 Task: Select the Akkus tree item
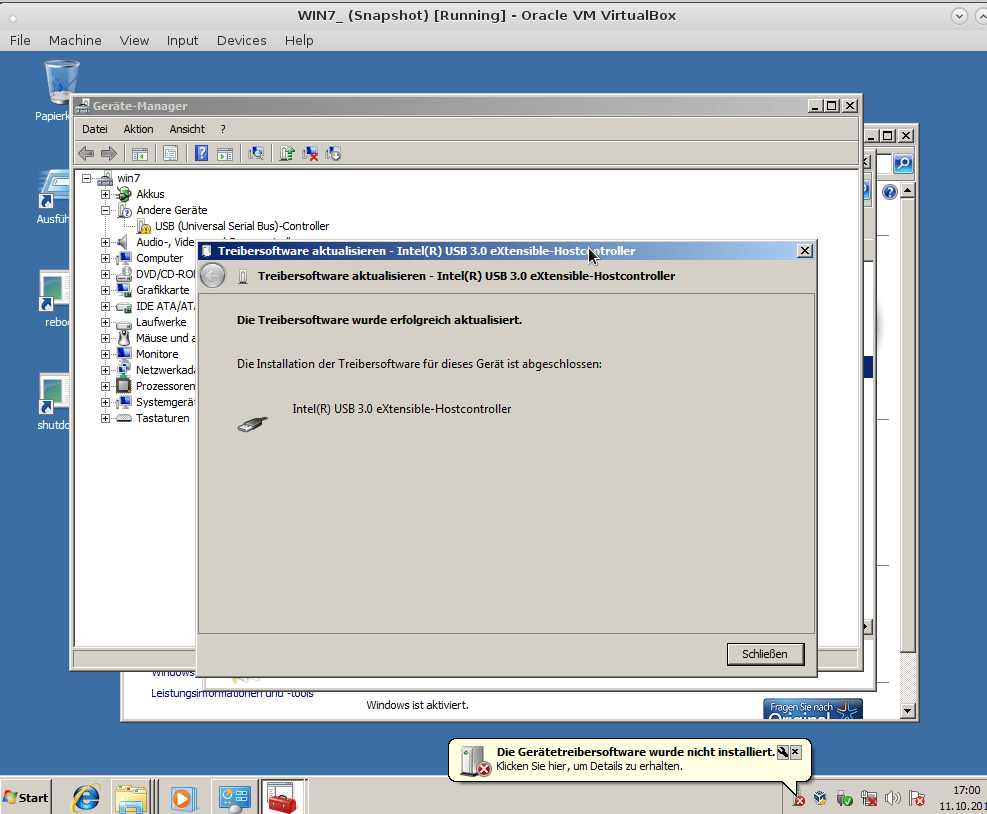click(x=150, y=194)
